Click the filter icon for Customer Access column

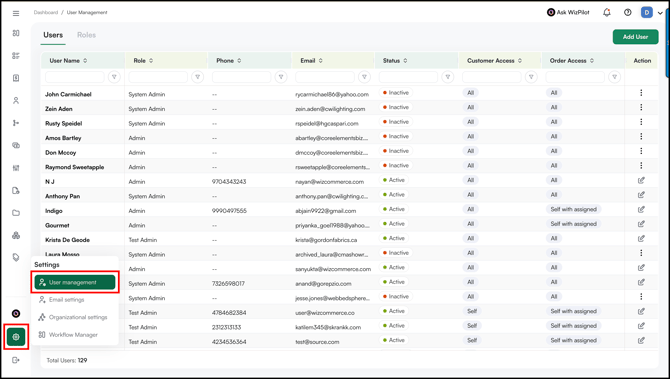point(531,77)
